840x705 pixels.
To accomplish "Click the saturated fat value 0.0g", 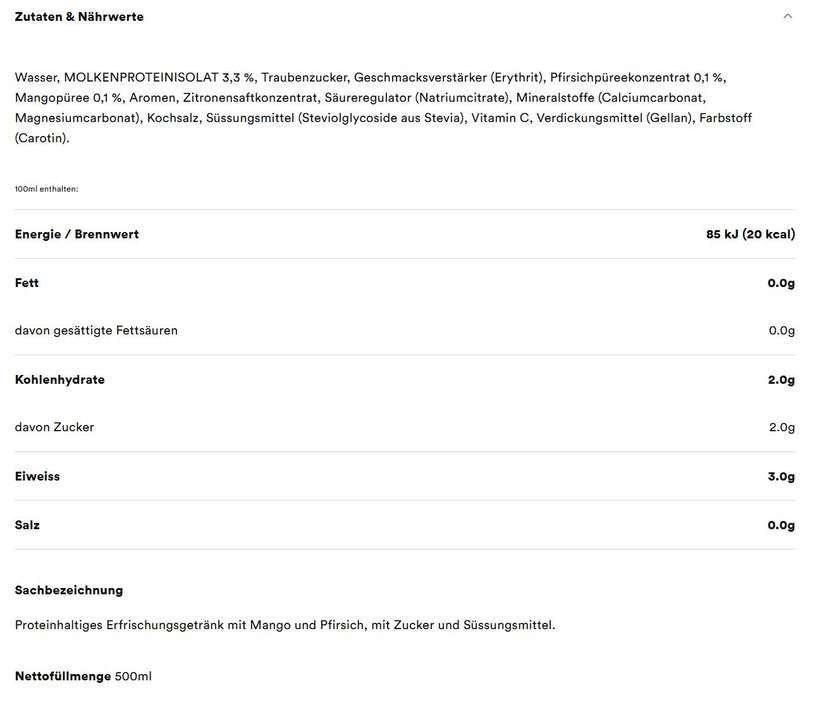I will (782, 331).
